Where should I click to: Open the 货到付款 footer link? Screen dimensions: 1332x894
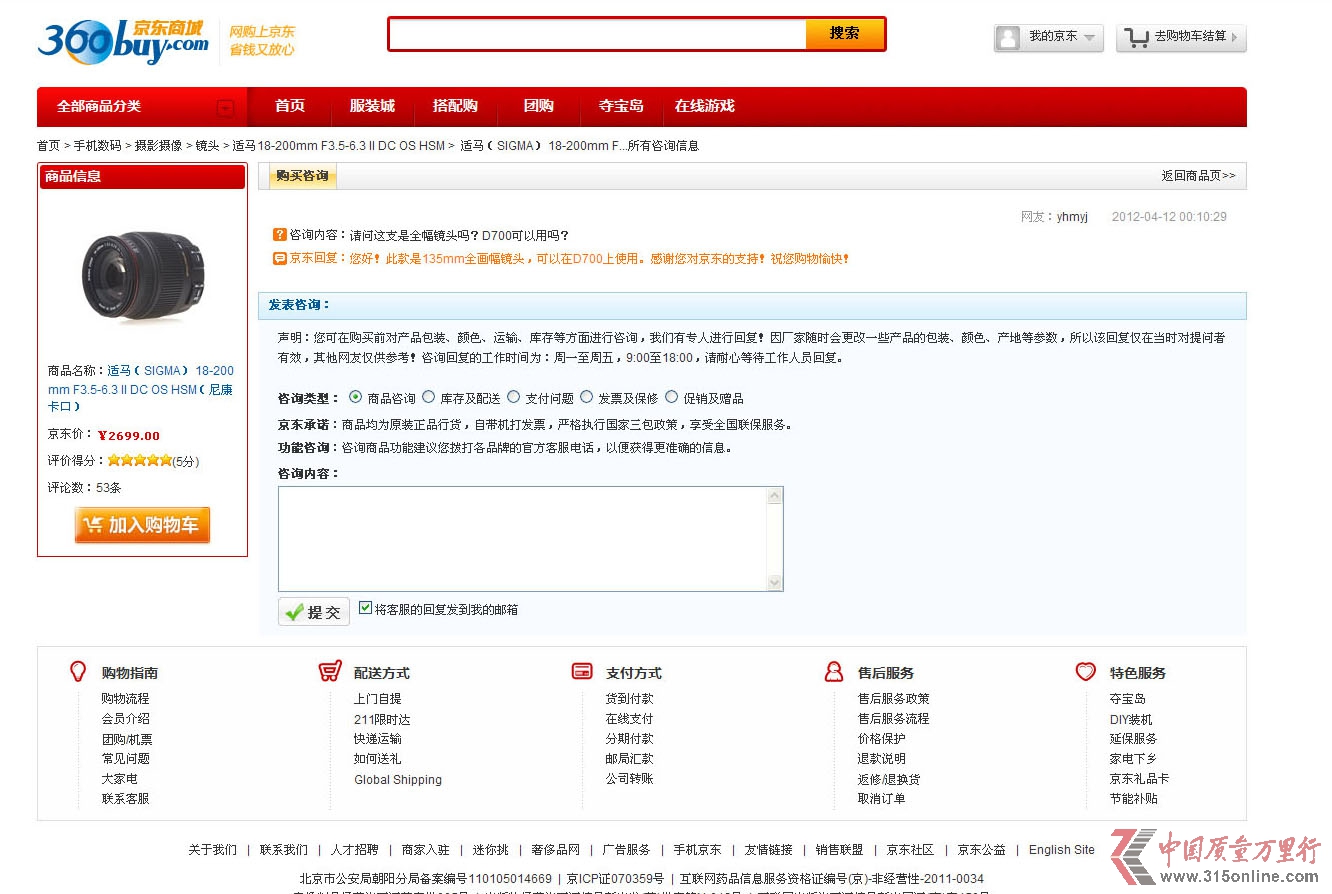point(629,699)
